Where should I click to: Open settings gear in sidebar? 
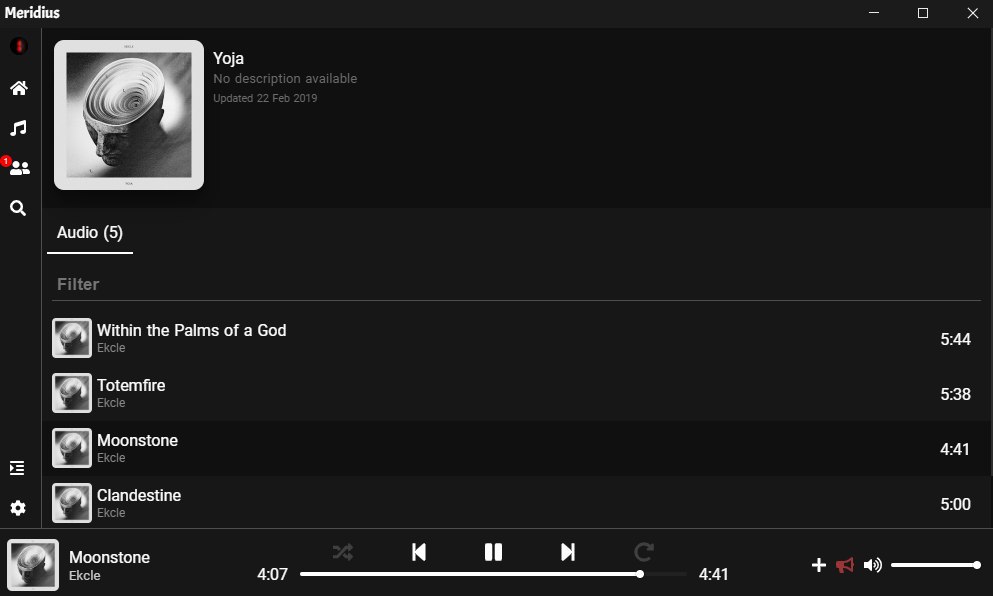(18, 508)
